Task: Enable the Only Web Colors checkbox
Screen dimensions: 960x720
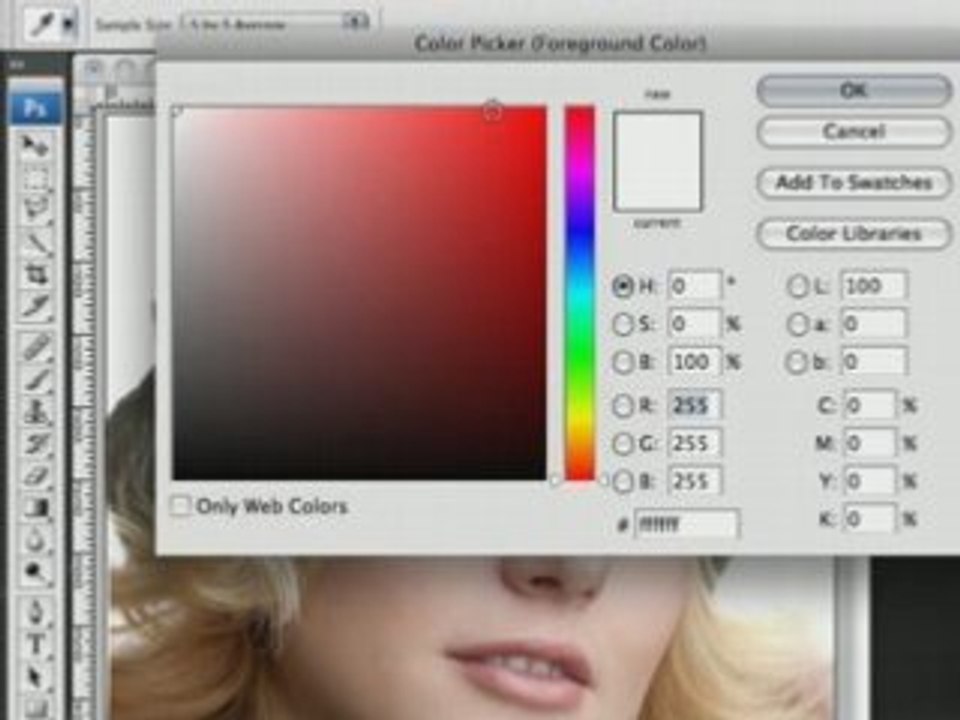Action: tap(181, 506)
